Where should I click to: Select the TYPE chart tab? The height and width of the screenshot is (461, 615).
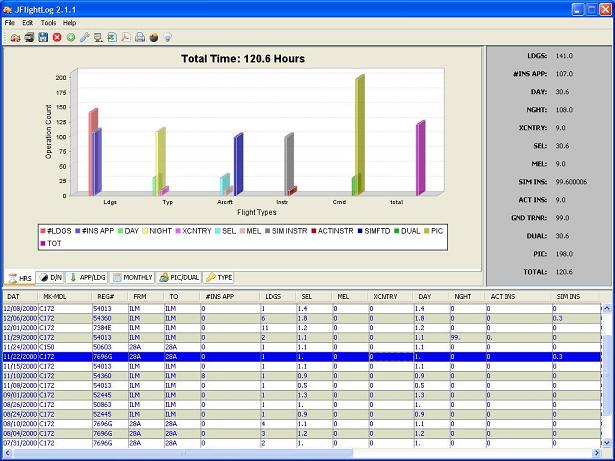pos(220,277)
